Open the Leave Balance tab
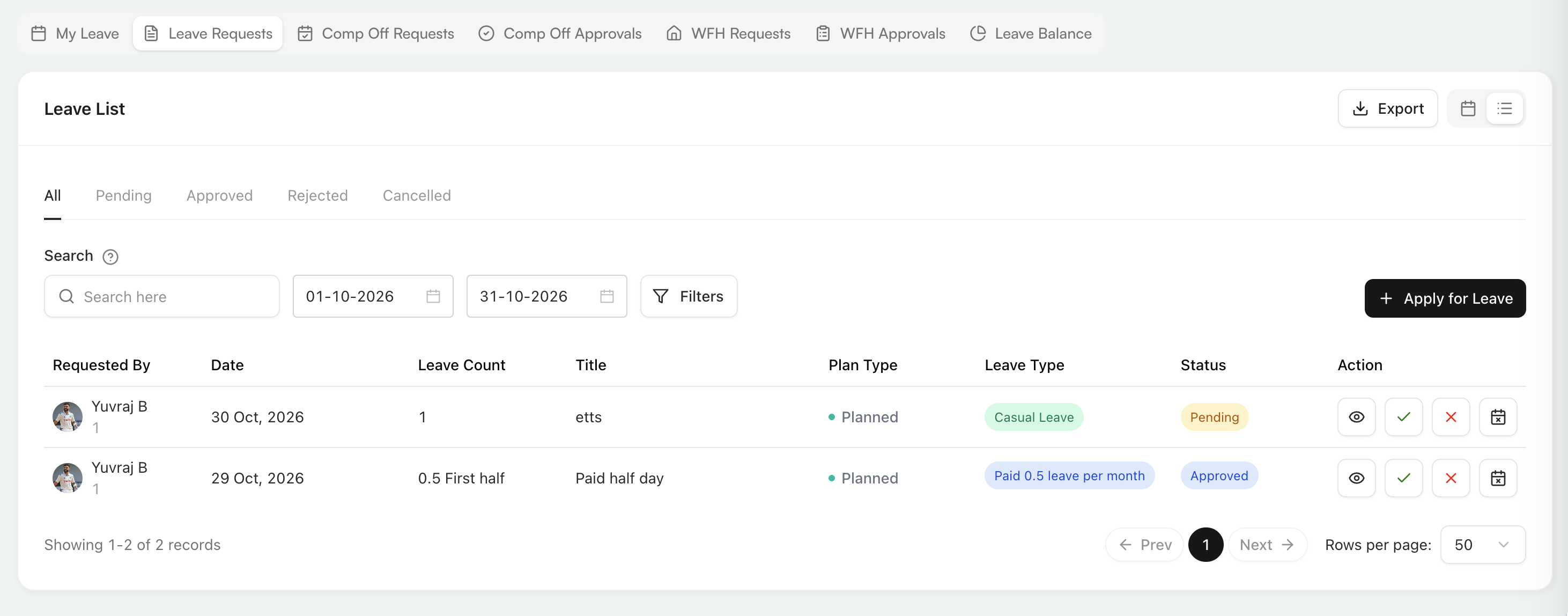 [1031, 33]
